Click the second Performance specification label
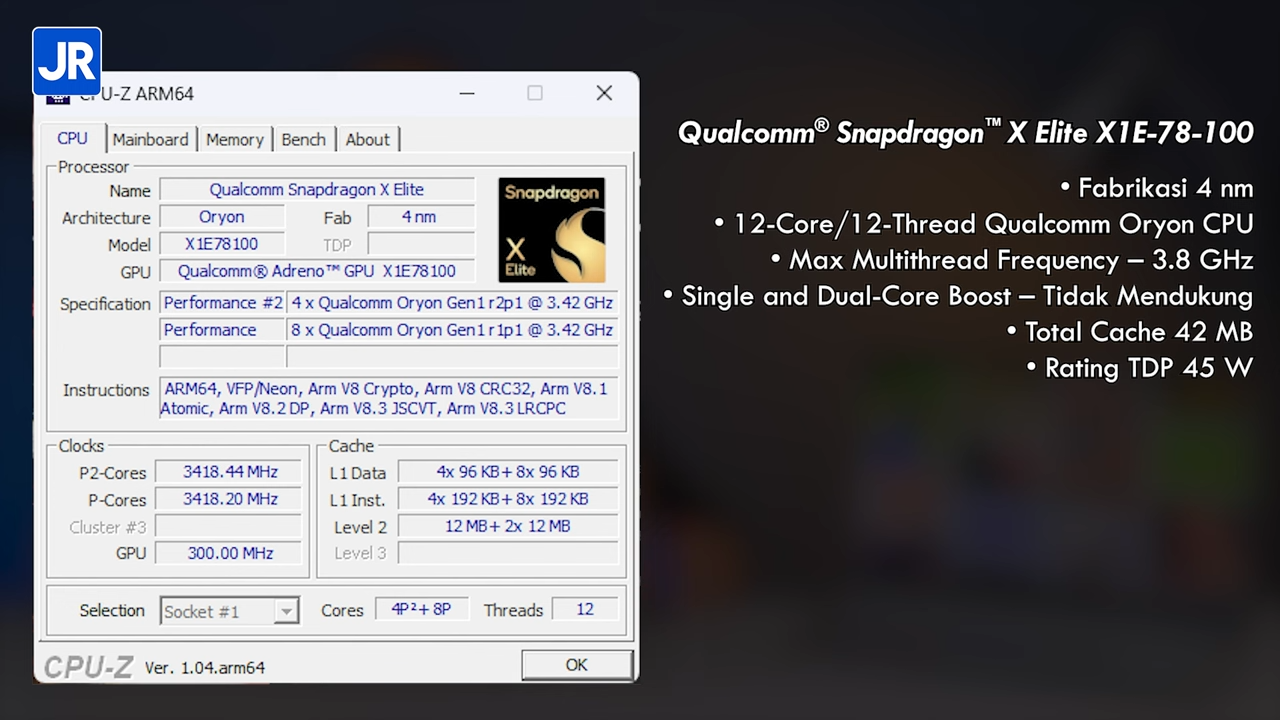 click(x=223, y=330)
